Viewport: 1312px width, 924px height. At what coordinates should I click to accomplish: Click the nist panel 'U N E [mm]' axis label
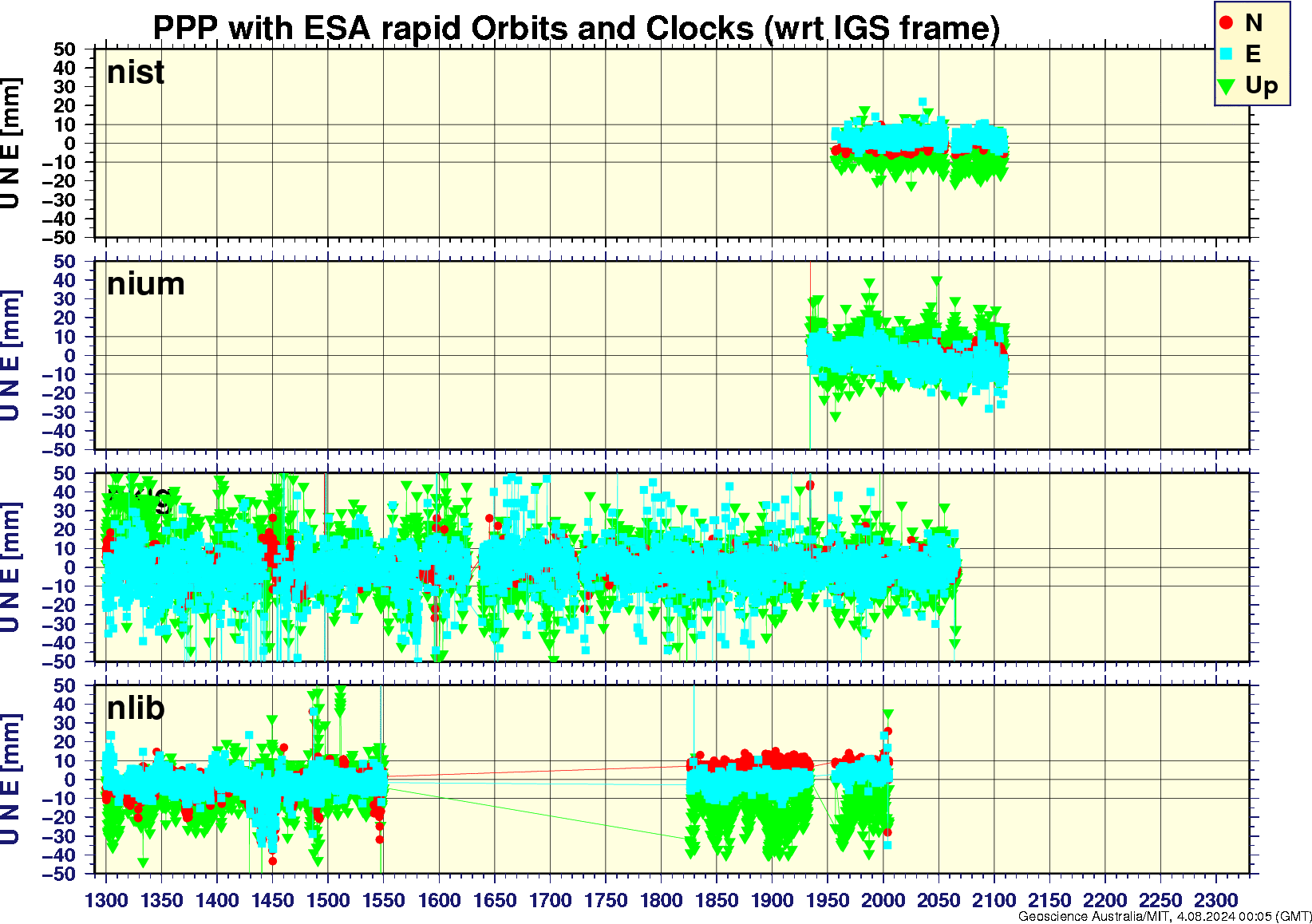pos(10,144)
